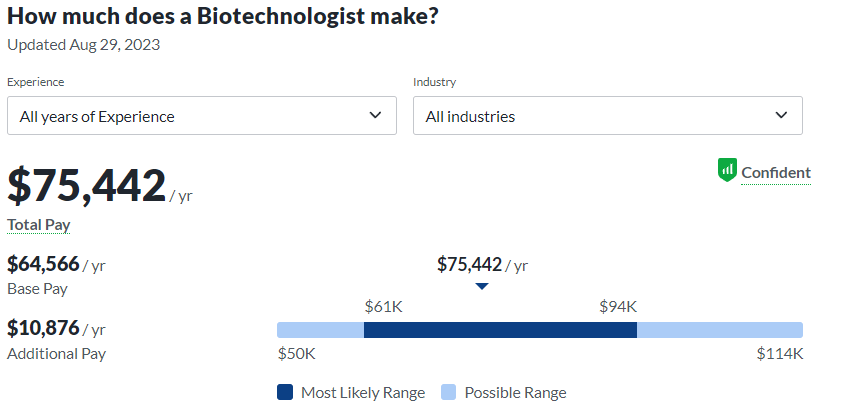The width and height of the screenshot is (851, 414).
Task: Click the $114K maximum range label
Action: (x=780, y=353)
